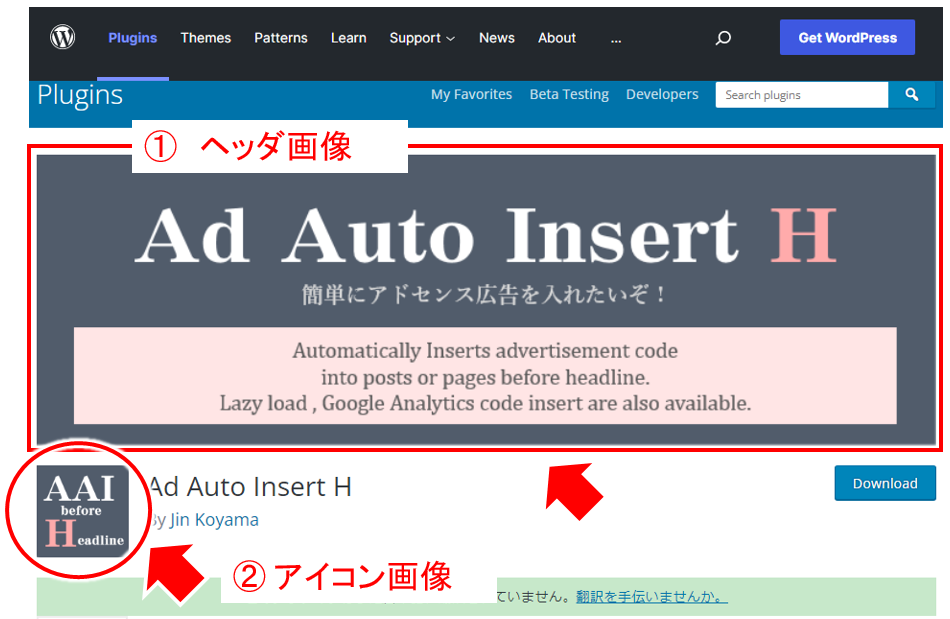Click the 翻訳を手伝いませんか link
Image resolution: width=950 pixels, height=619 pixels.
point(651,597)
